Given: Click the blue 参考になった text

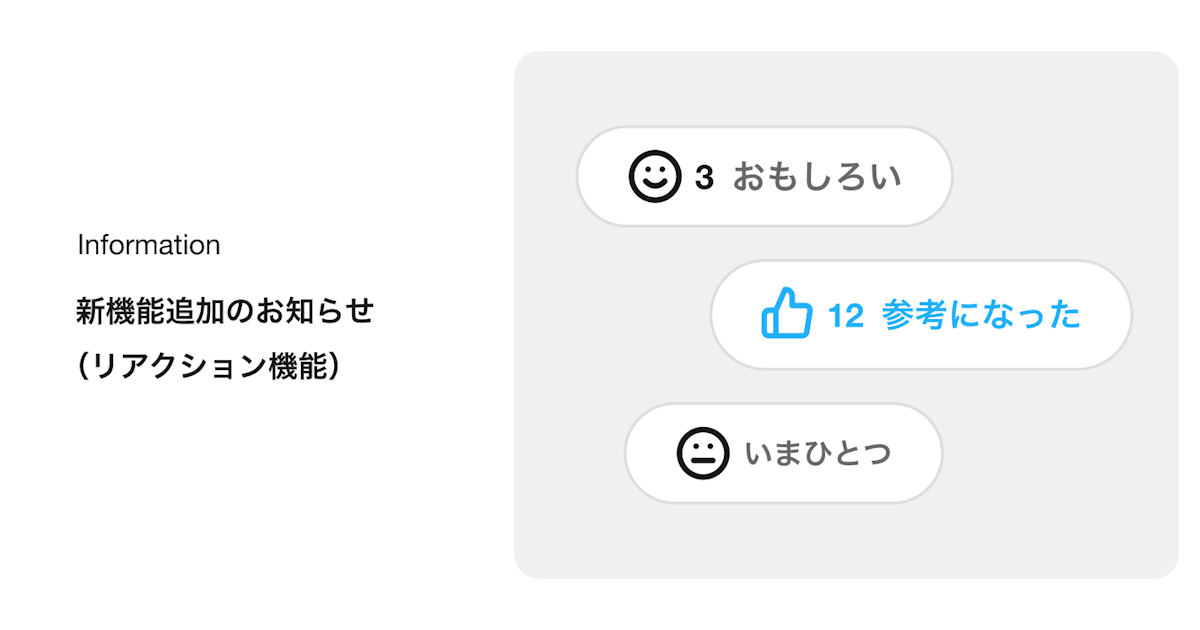Looking at the screenshot, I should click(982, 315).
